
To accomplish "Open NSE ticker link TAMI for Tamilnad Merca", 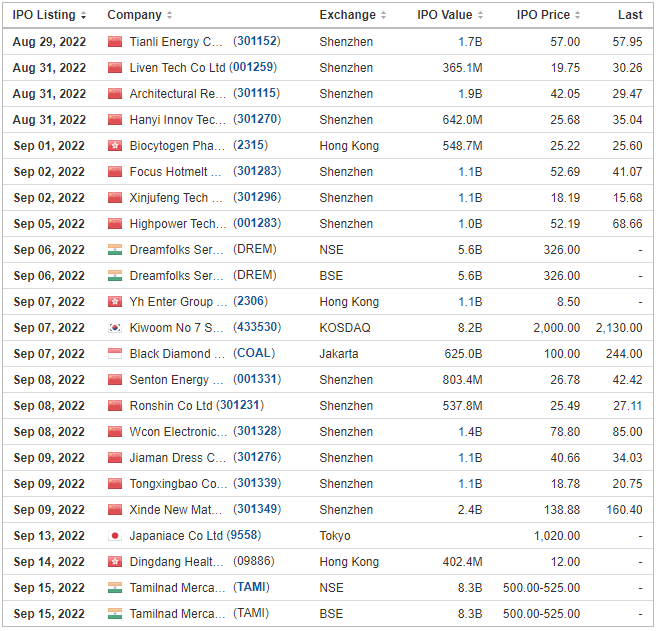I will tap(251, 587).
